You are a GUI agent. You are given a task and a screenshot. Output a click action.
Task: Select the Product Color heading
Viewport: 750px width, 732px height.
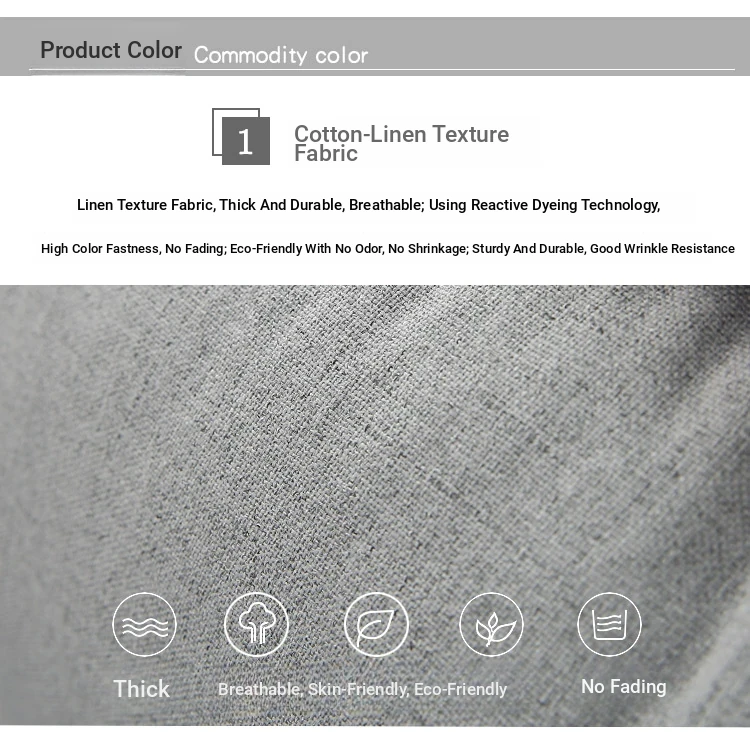pos(111,50)
